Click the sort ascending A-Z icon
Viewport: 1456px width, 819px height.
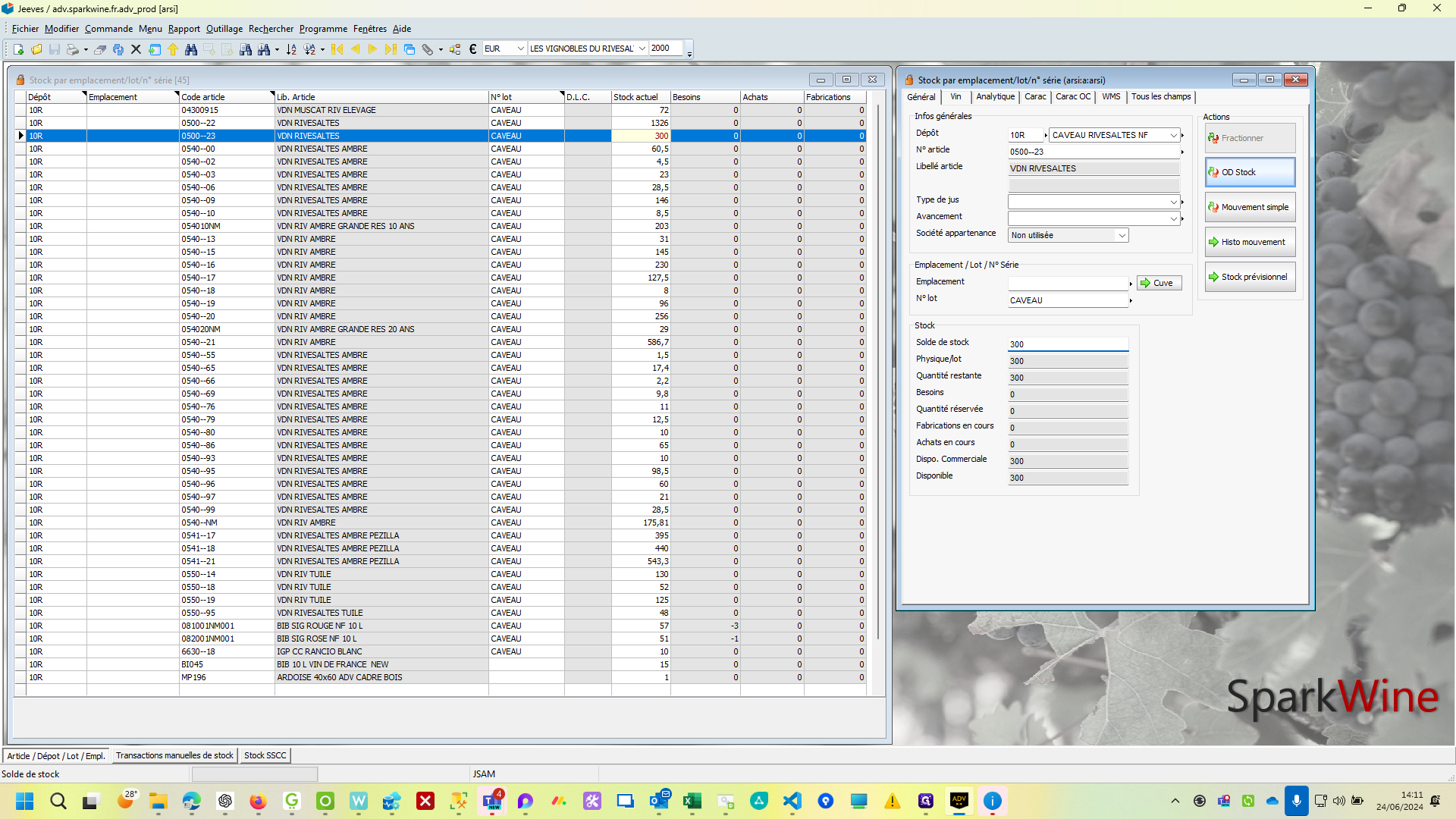coord(291,49)
